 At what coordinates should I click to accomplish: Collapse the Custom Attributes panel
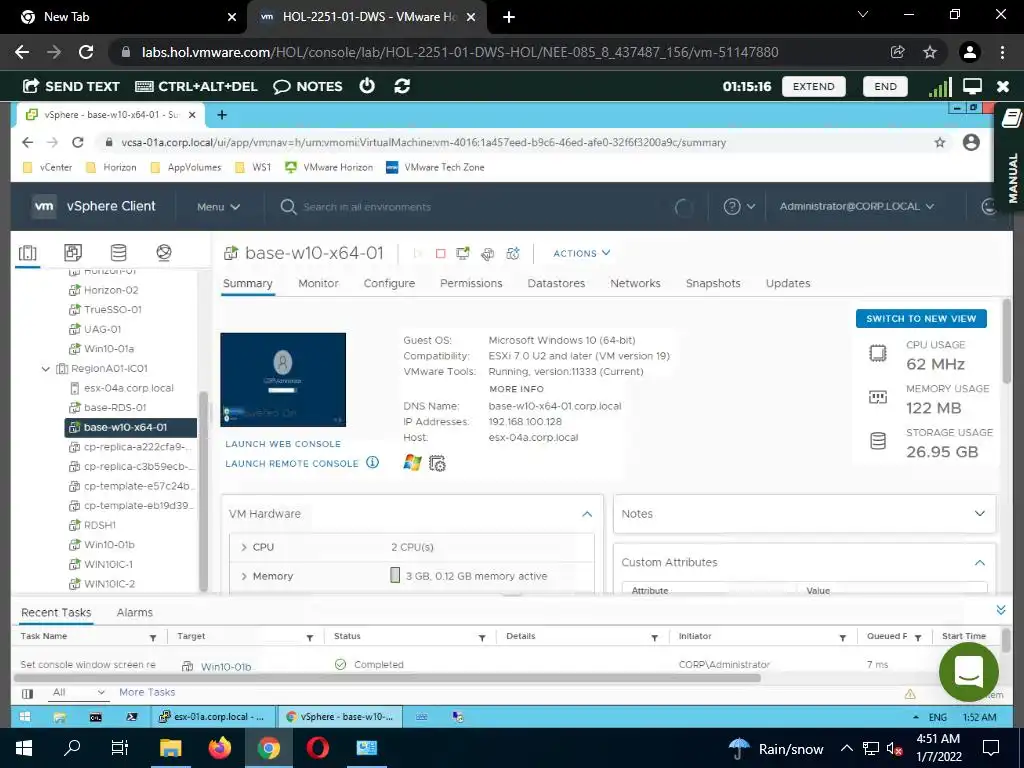click(980, 562)
